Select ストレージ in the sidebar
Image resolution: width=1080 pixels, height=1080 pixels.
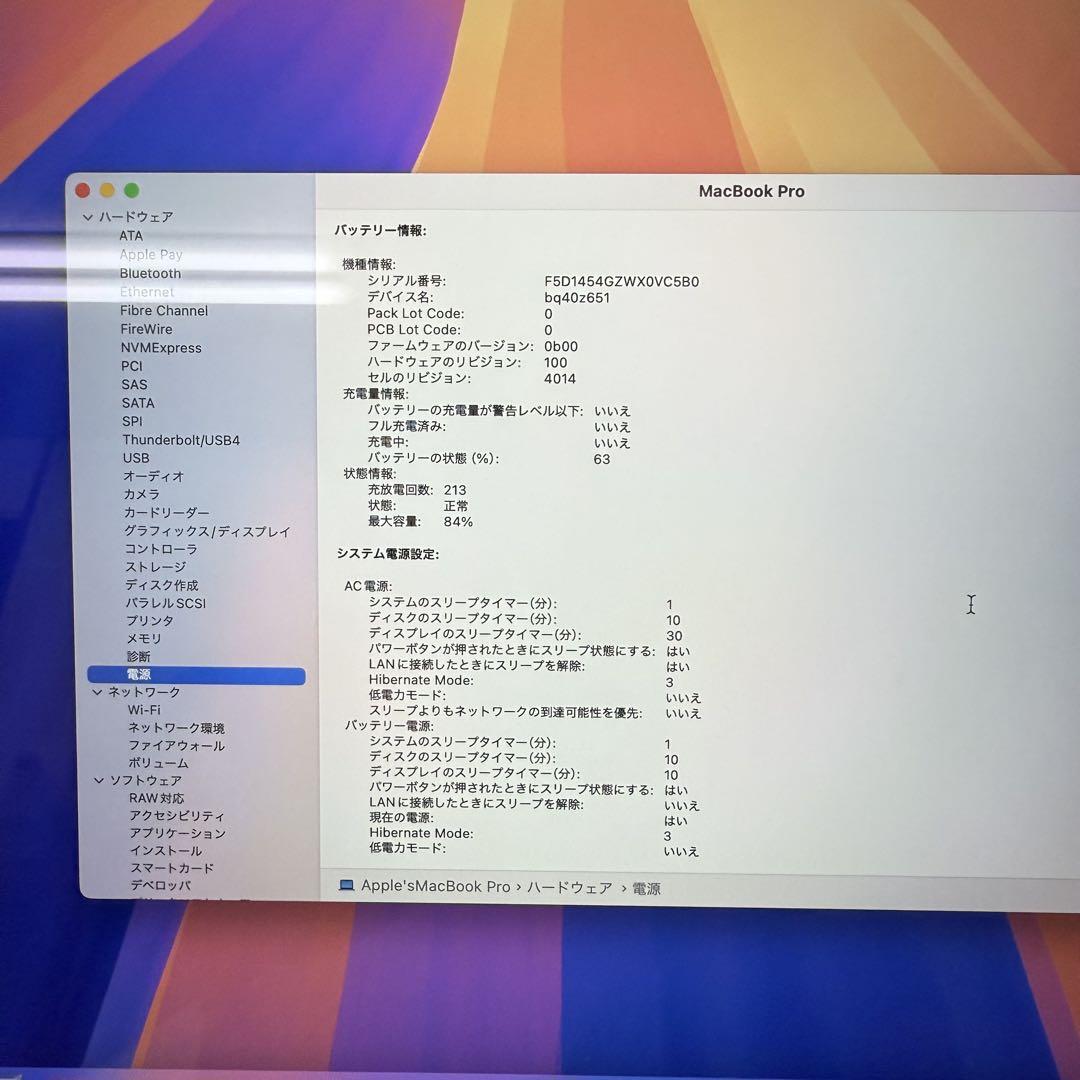[155, 567]
